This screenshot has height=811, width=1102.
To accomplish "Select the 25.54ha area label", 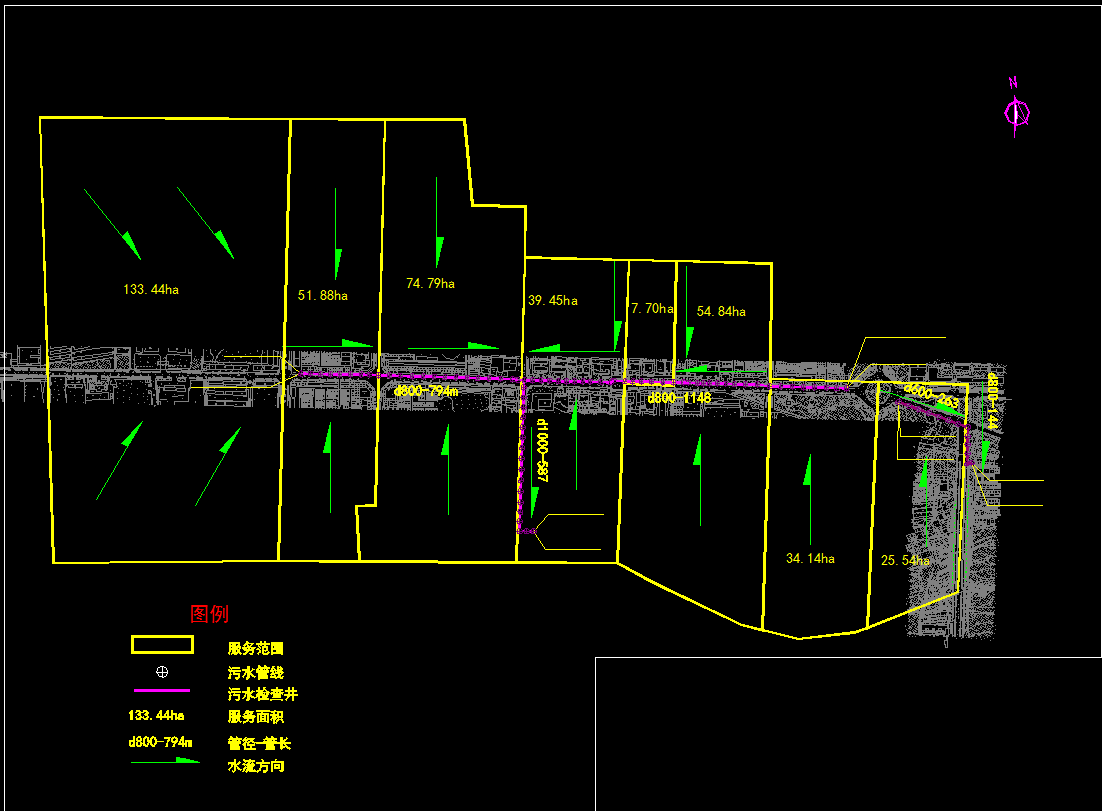I will tap(905, 561).
